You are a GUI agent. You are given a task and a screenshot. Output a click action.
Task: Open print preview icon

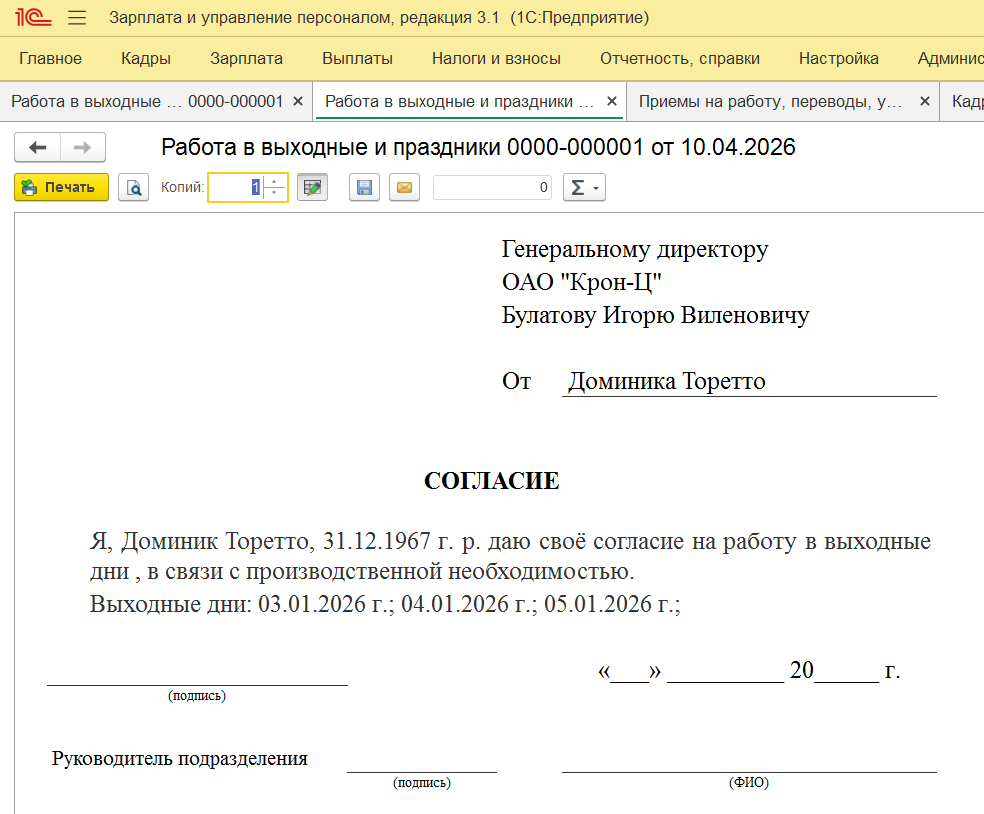(x=134, y=187)
